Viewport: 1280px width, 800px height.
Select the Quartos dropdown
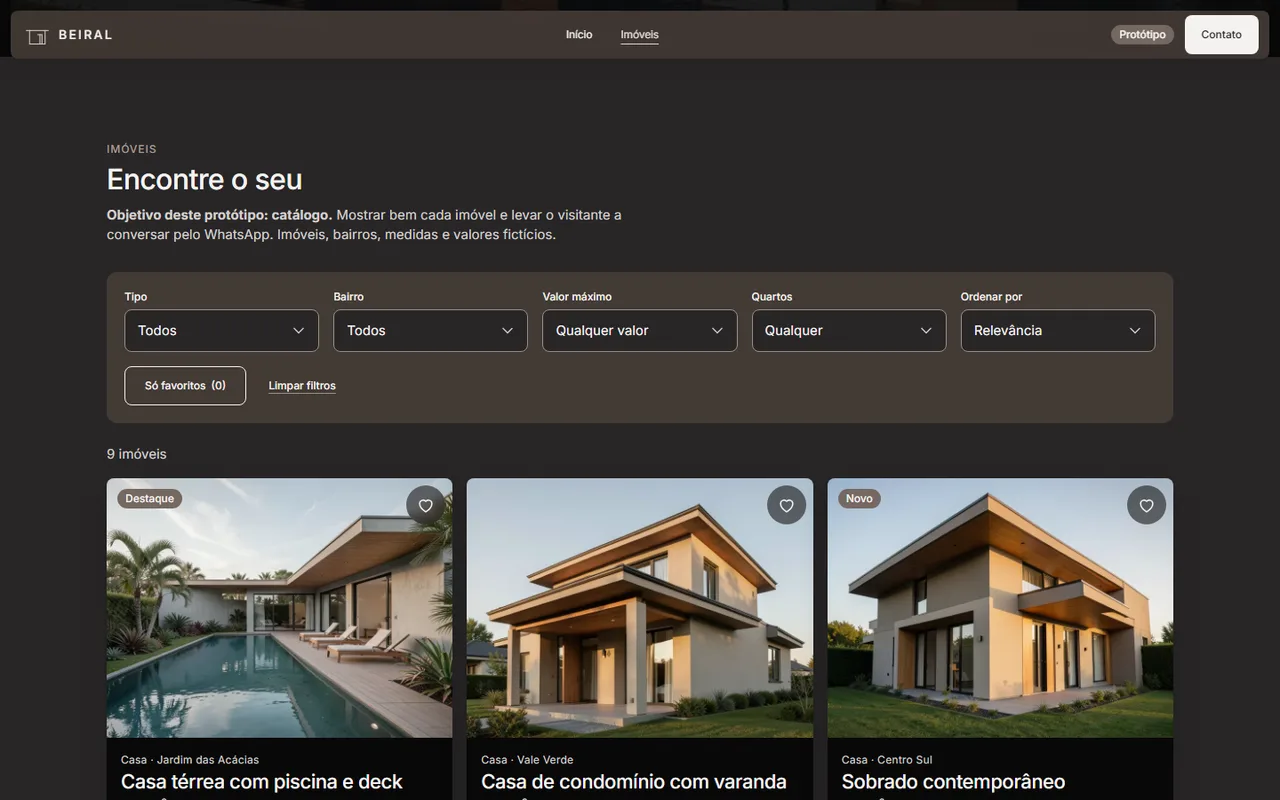848,330
